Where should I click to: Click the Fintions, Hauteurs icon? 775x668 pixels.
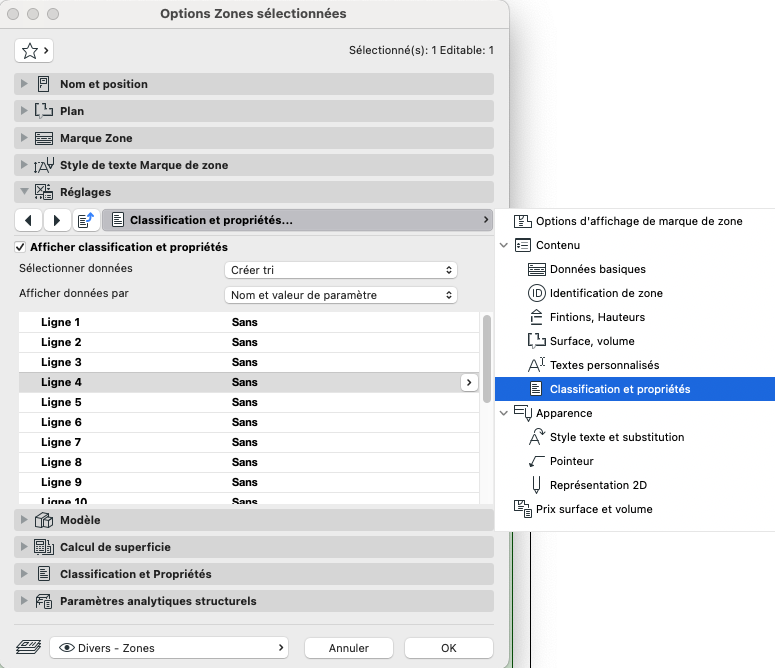pos(536,317)
